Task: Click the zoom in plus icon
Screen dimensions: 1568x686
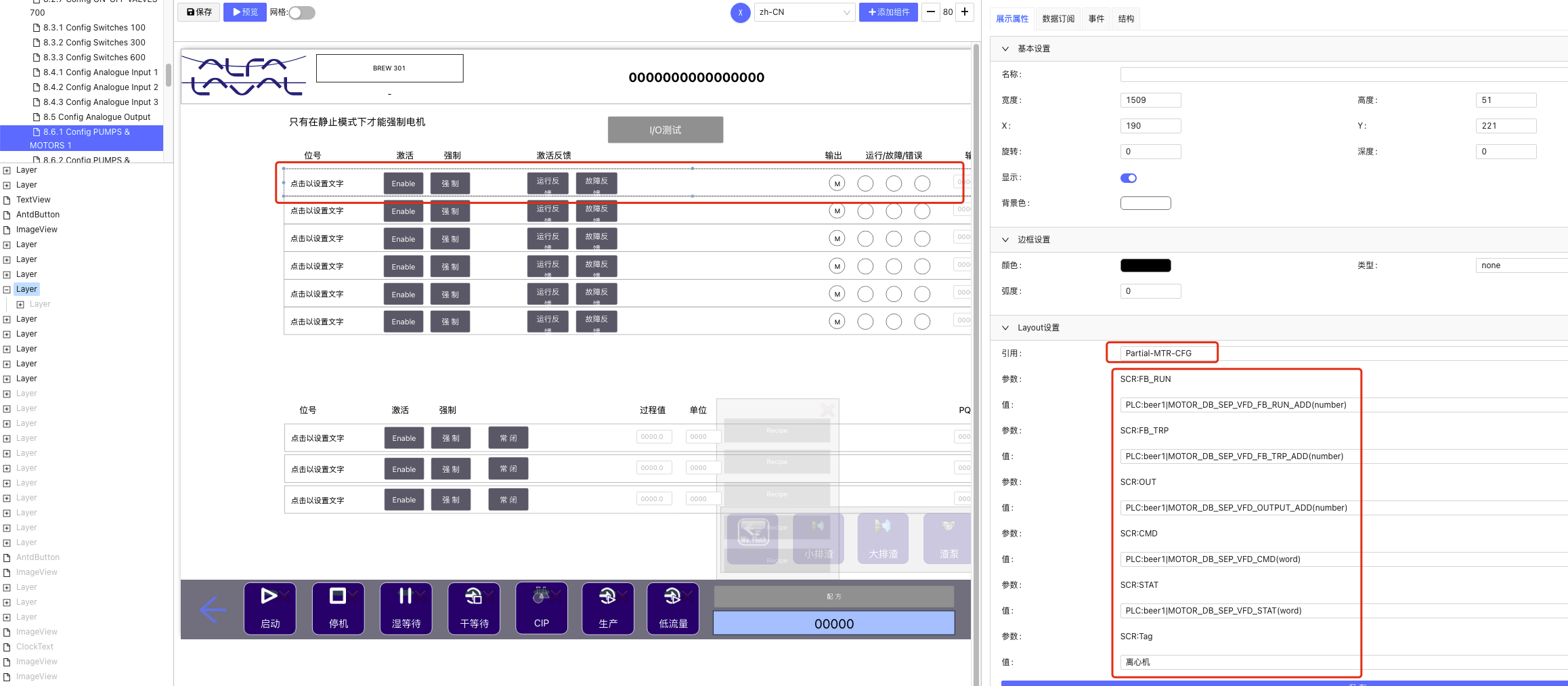Action: pyautogui.click(x=965, y=12)
